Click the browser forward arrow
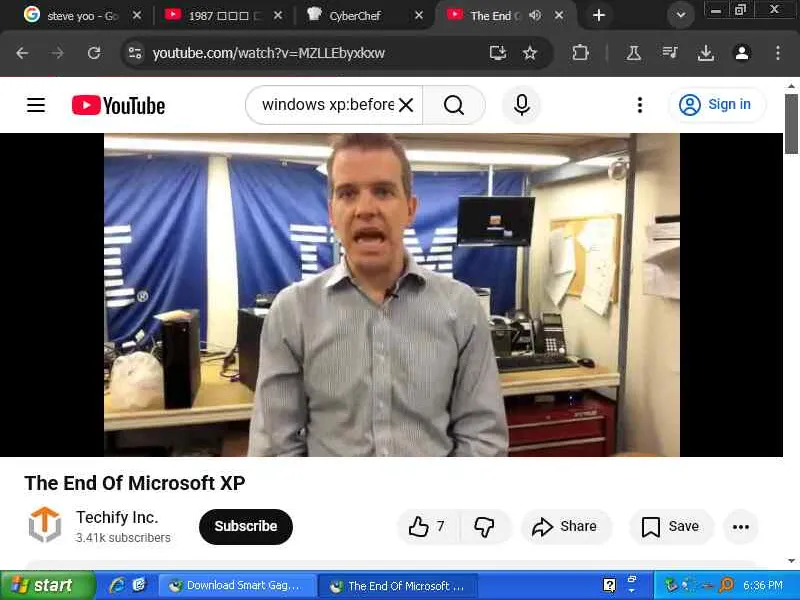The height and width of the screenshot is (600, 800). point(58,53)
